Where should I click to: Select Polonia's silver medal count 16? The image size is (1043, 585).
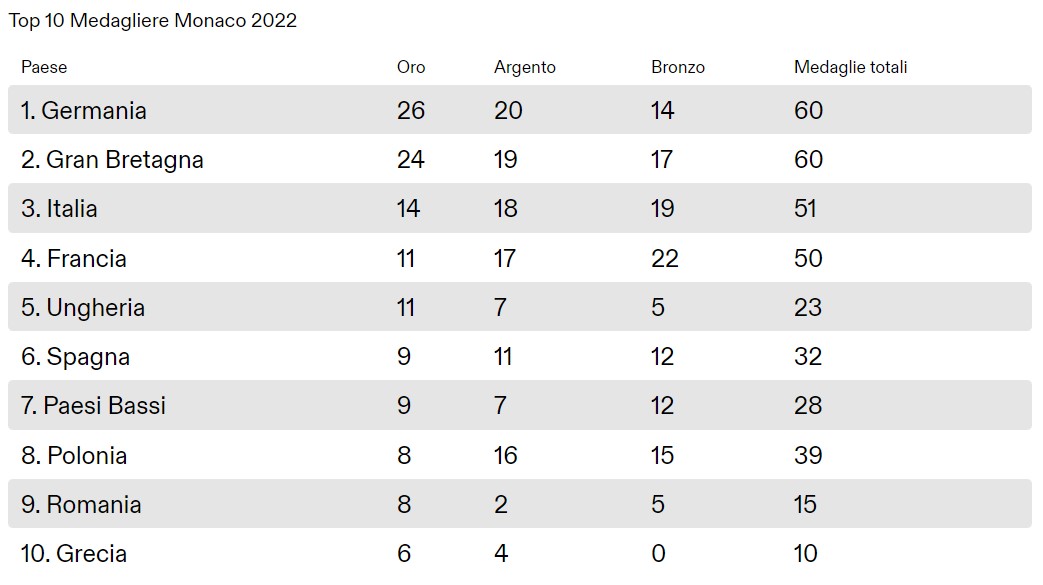tap(506, 456)
